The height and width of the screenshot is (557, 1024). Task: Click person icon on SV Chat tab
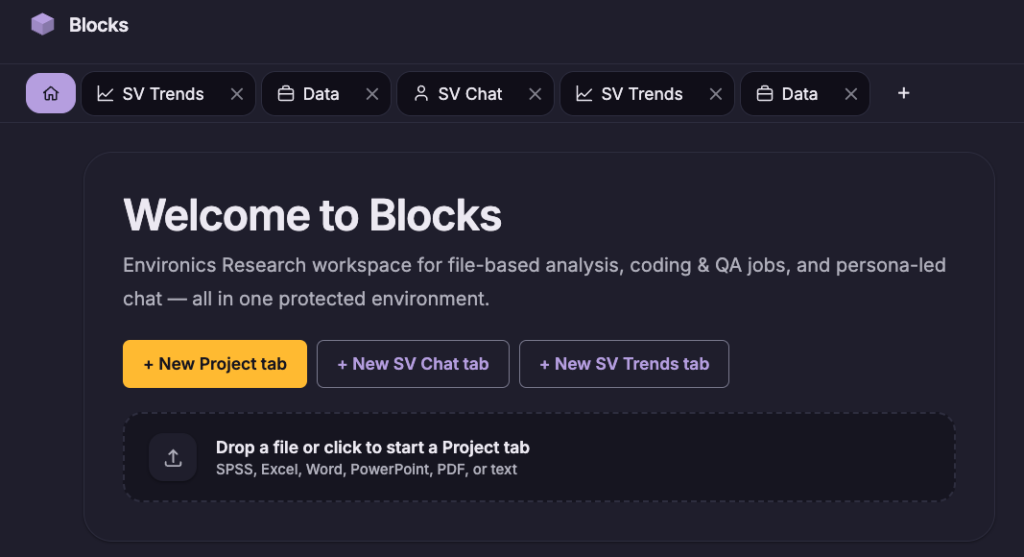421,94
